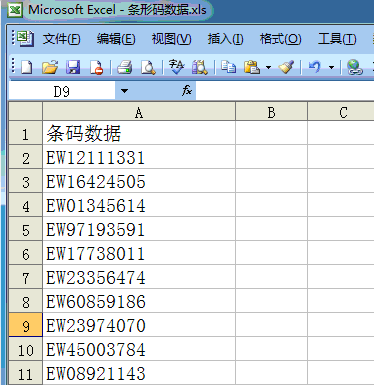The height and width of the screenshot is (385, 374).
Task: Select row 8 header
Action: pyautogui.click(x=25, y=301)
